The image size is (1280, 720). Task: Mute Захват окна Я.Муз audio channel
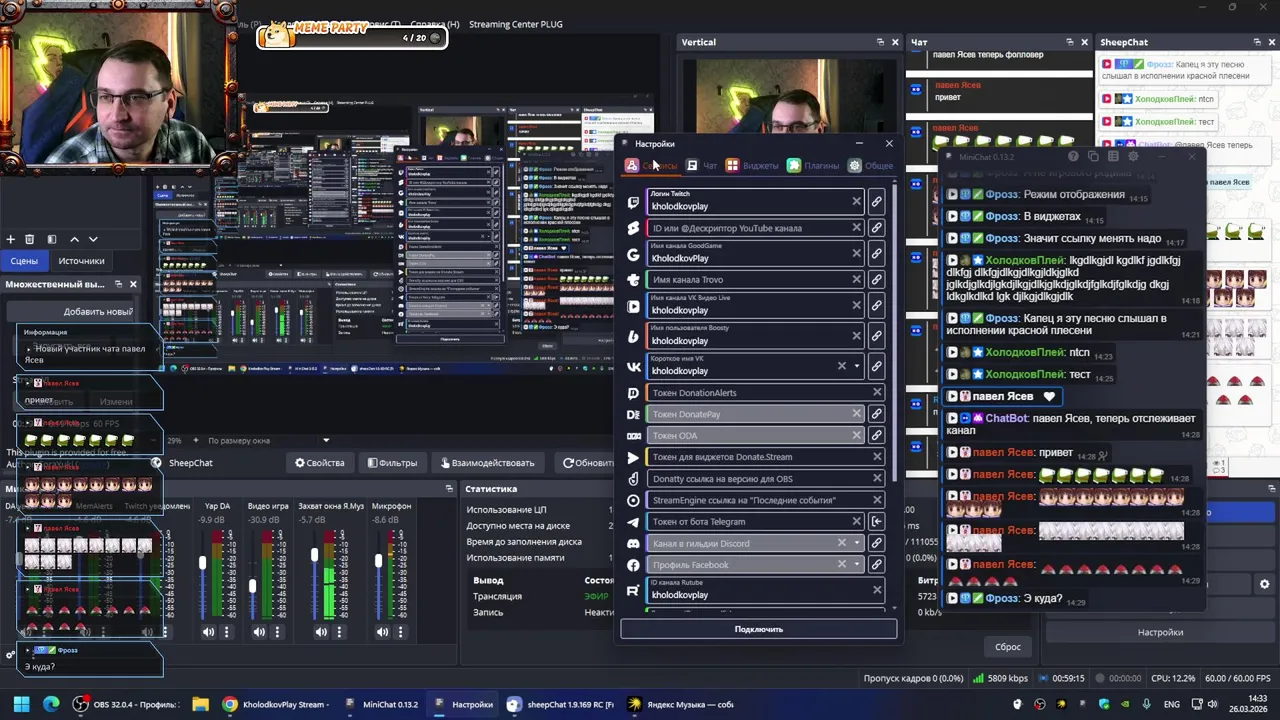click(x=321, y=632)
